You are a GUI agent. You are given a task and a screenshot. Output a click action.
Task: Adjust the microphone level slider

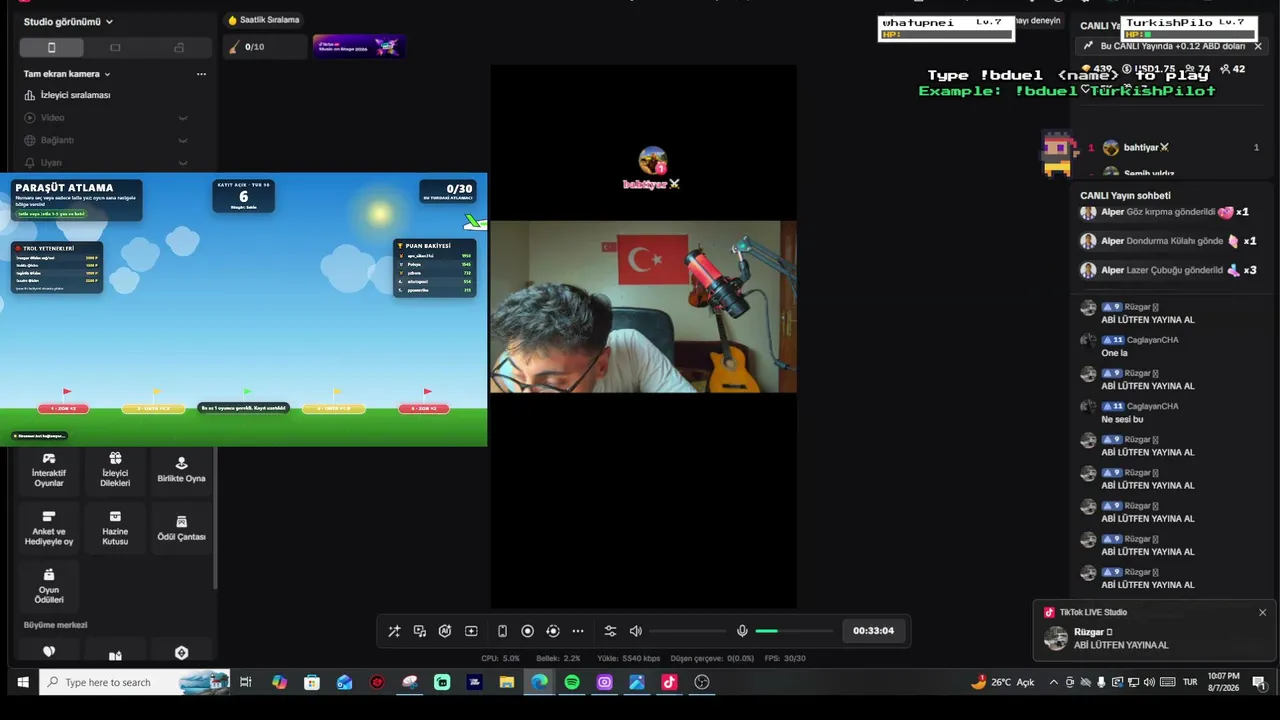794,631
